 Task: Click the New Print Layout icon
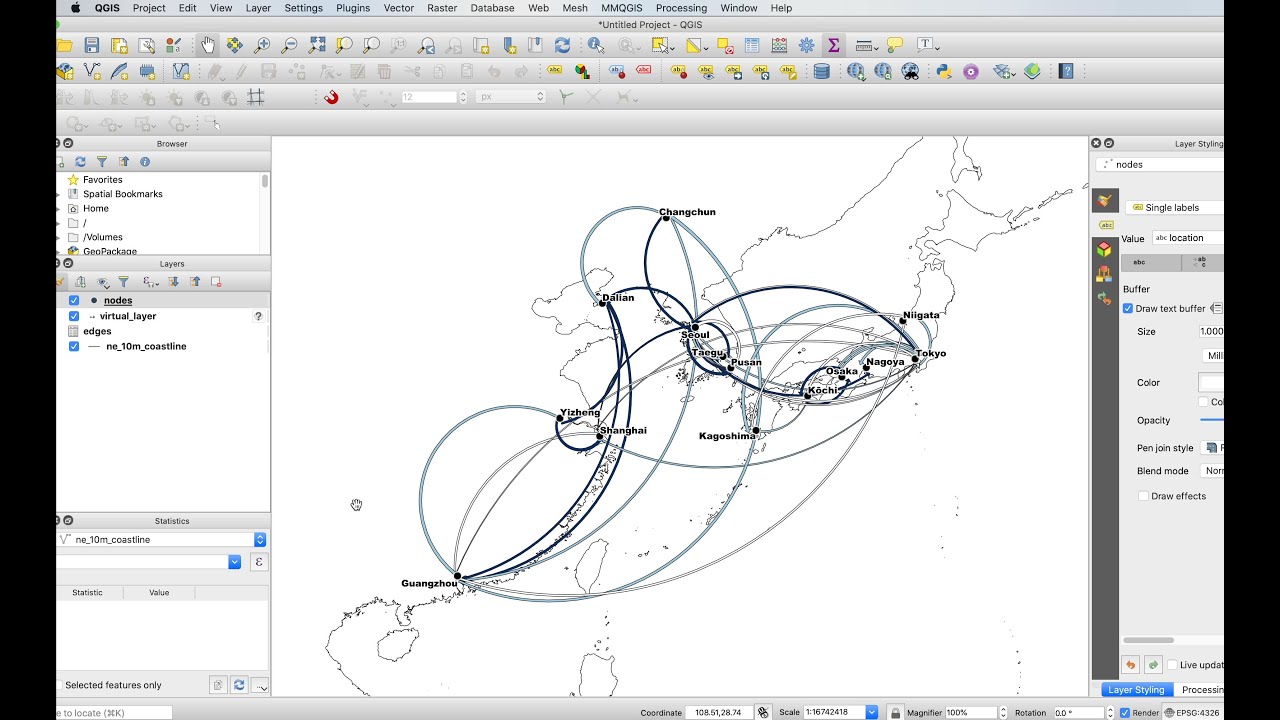[119, 45]
